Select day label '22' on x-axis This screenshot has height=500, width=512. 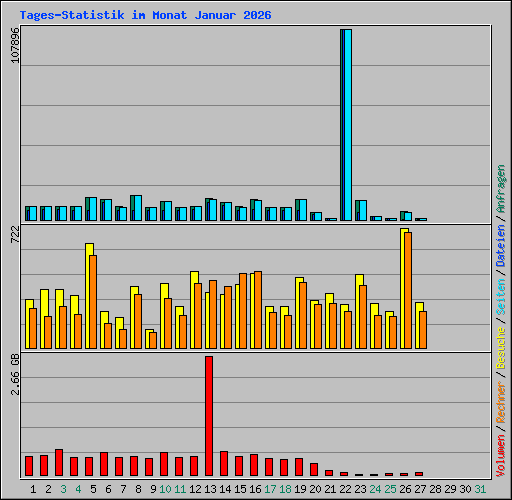click(345, 489)
